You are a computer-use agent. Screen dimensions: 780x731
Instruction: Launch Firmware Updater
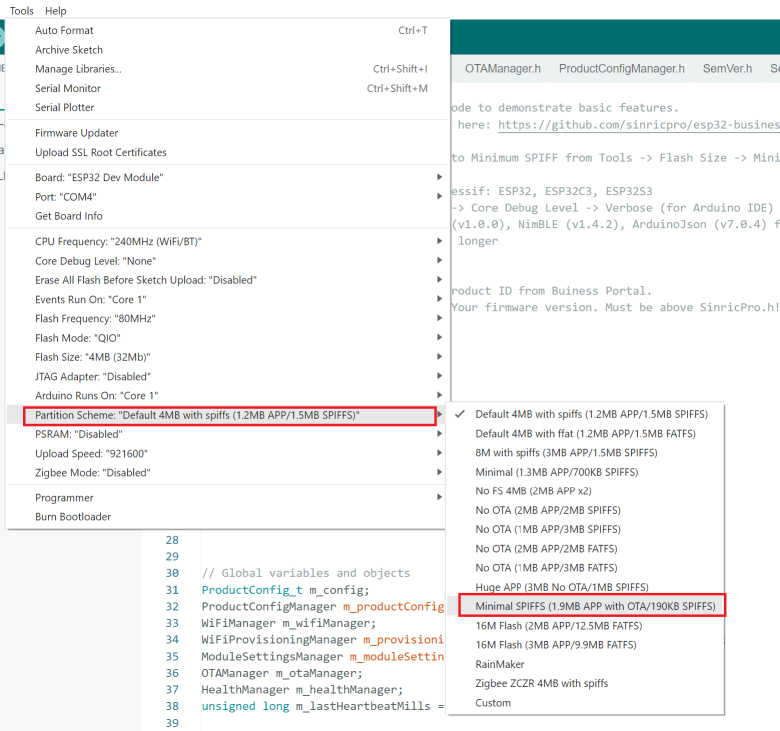coord(227,133)
